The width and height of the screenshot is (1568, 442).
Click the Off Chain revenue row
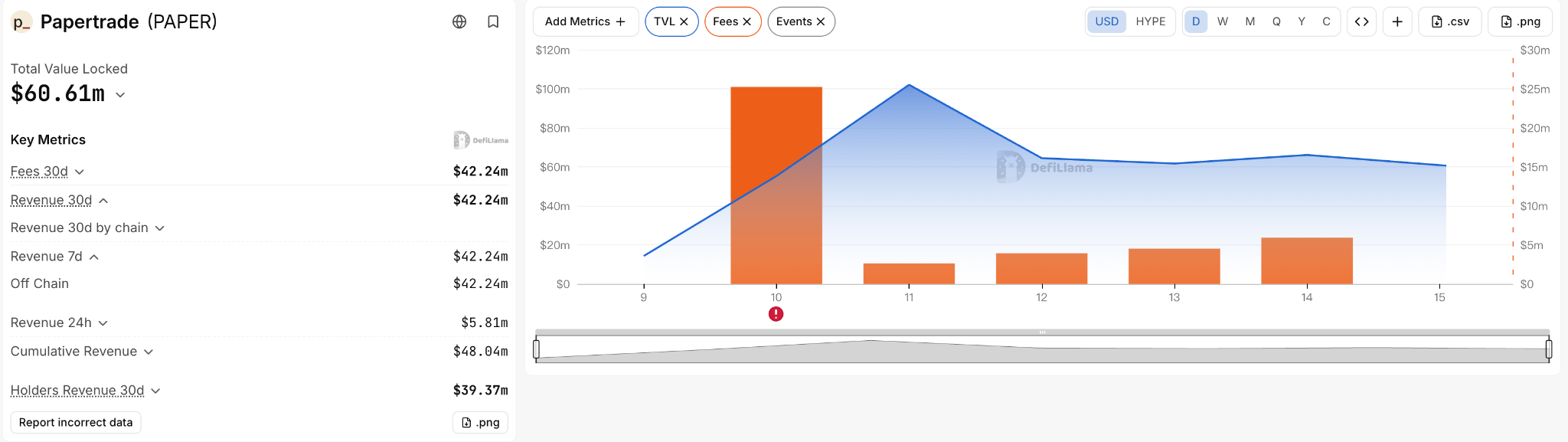260,283
